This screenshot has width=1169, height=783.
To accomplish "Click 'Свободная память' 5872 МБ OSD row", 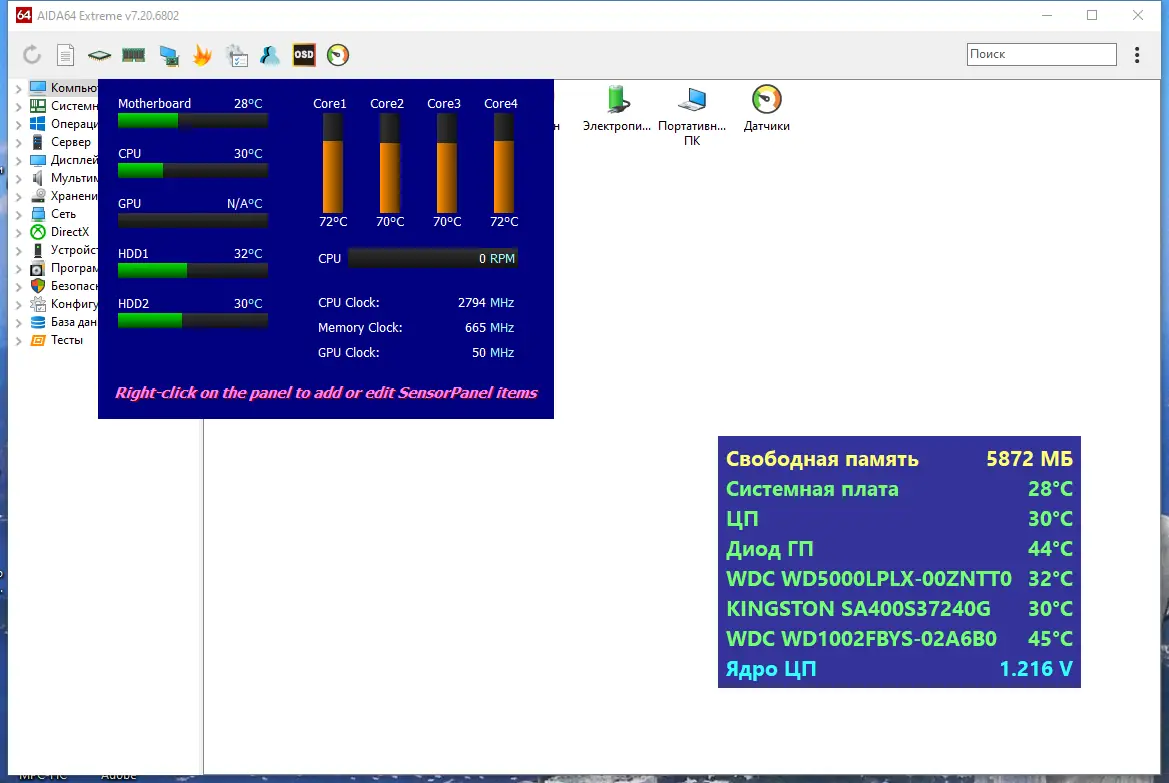I will (x=899, y=459).
